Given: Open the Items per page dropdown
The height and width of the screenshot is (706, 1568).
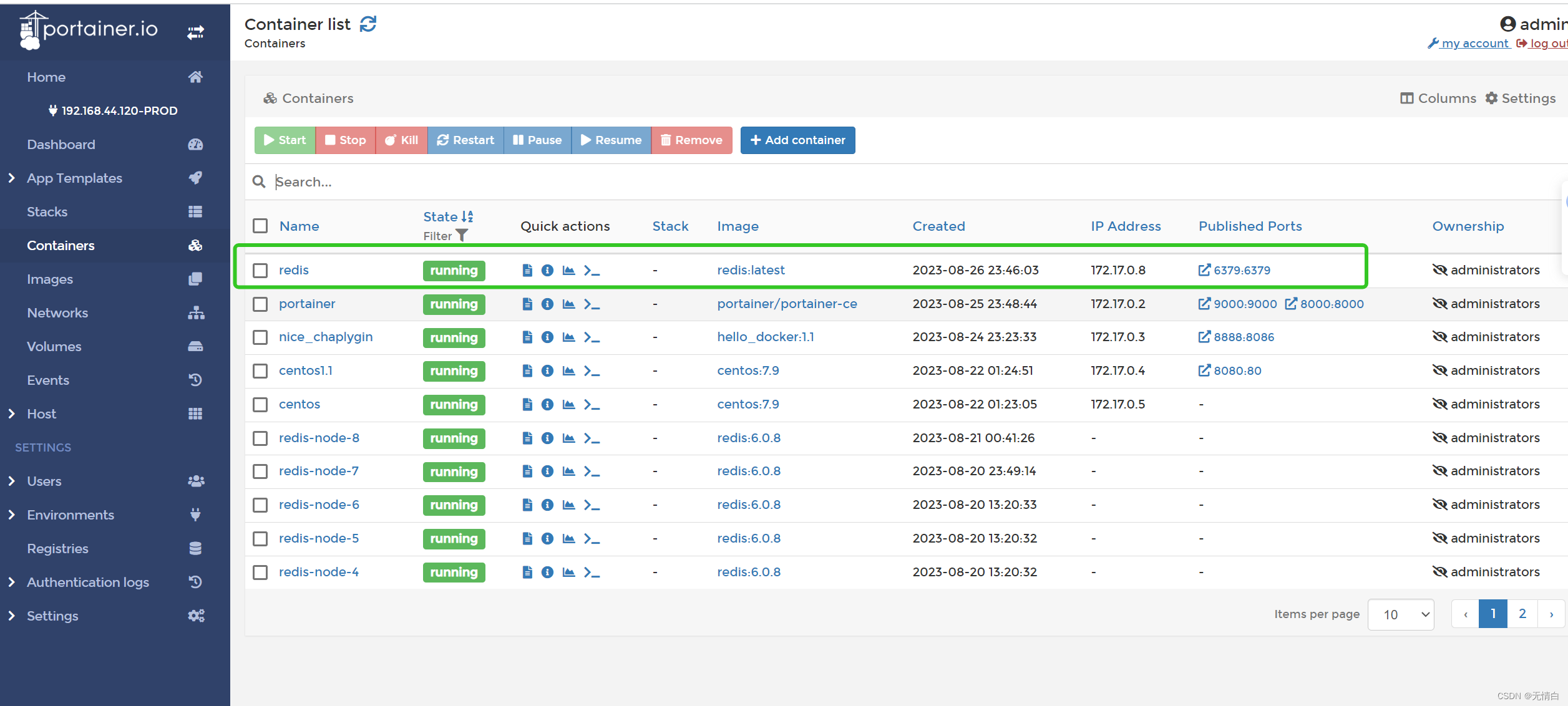Looking at the screenshot, I should point(1401,614).
